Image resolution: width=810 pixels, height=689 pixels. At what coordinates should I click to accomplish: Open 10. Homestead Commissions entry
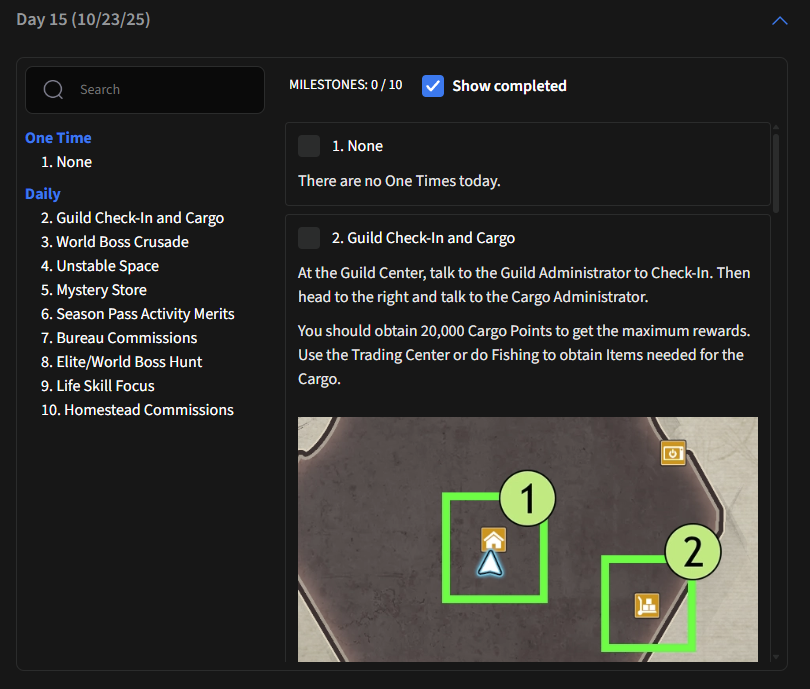click(x=137, y=410)
